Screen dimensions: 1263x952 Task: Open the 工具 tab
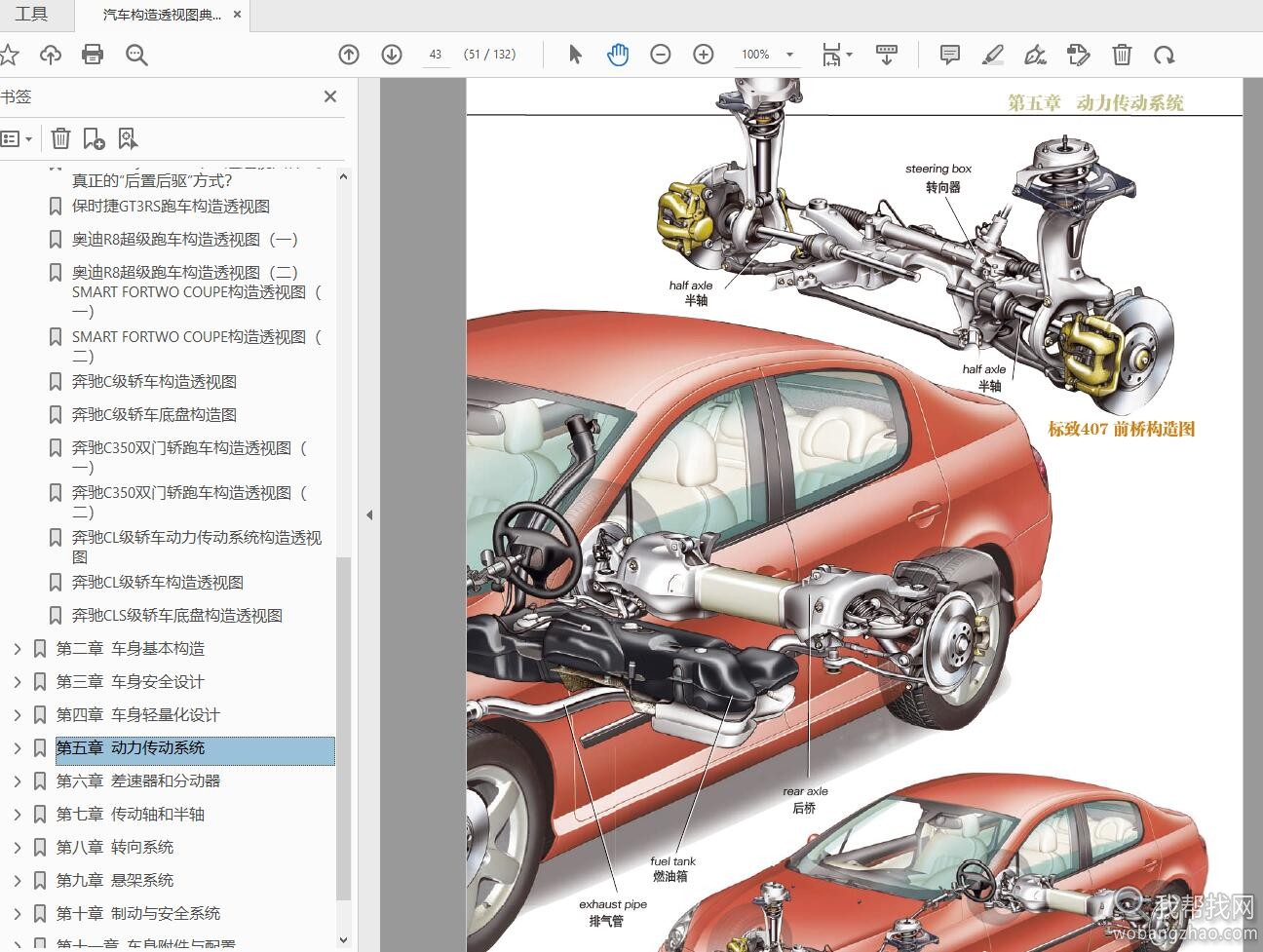tap(32, 15)
